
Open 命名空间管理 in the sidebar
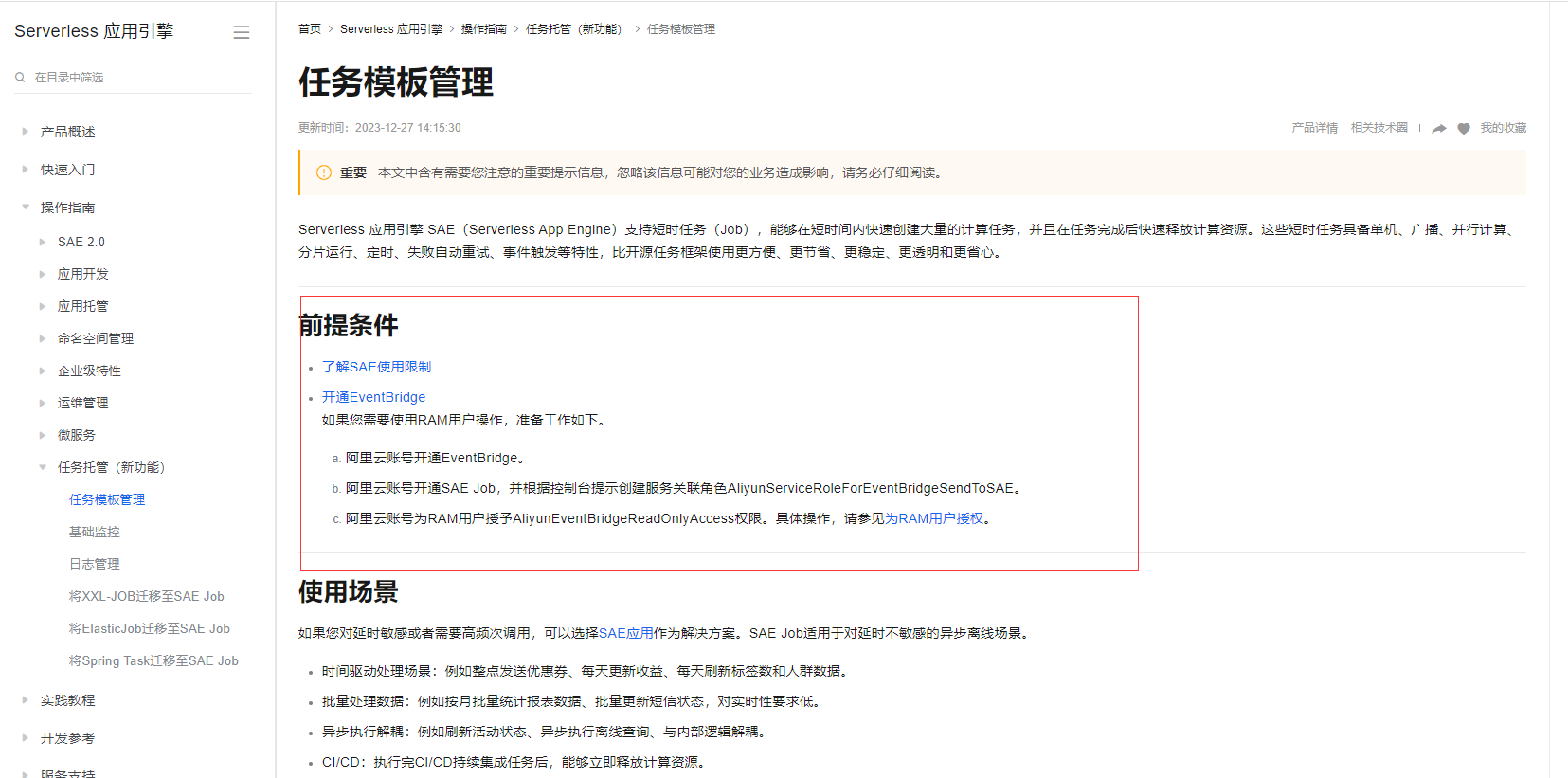point(95,338)
